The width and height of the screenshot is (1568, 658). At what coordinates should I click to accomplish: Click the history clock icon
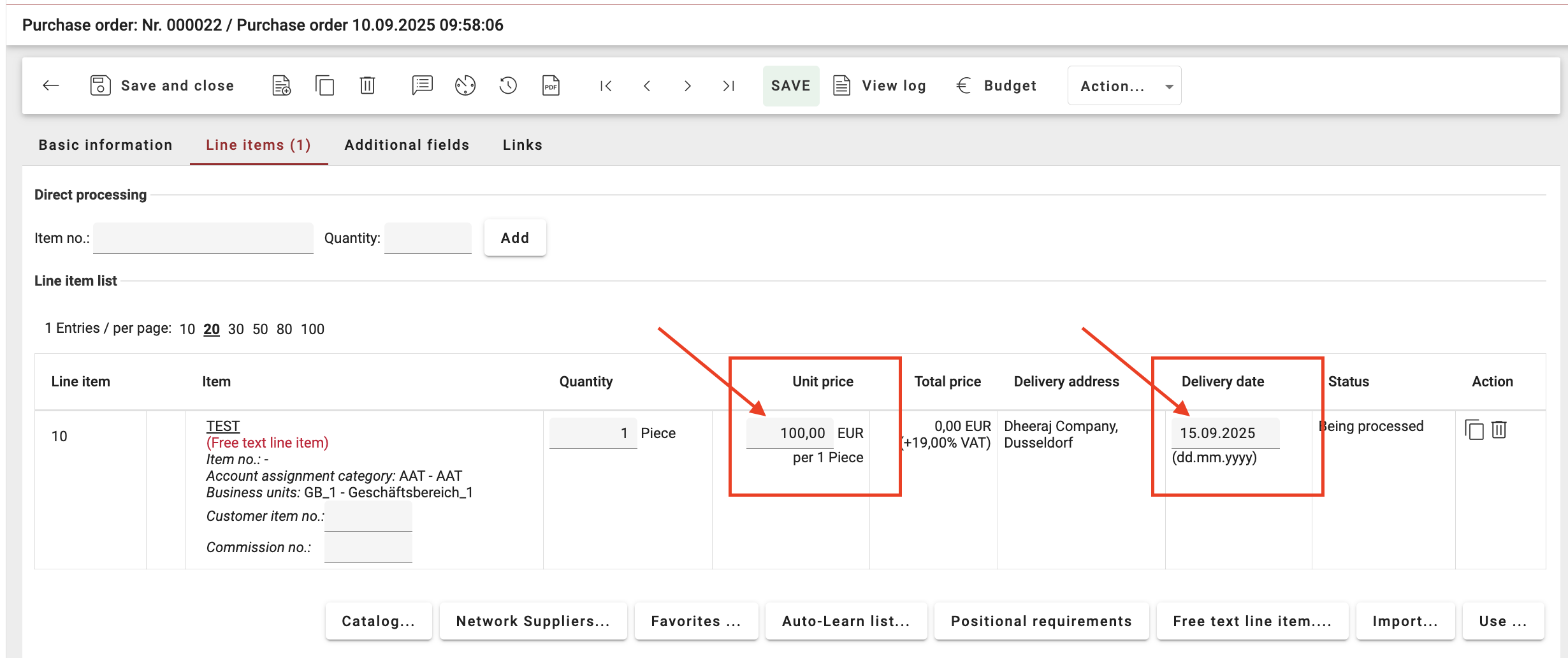click(x=508, y=85)
